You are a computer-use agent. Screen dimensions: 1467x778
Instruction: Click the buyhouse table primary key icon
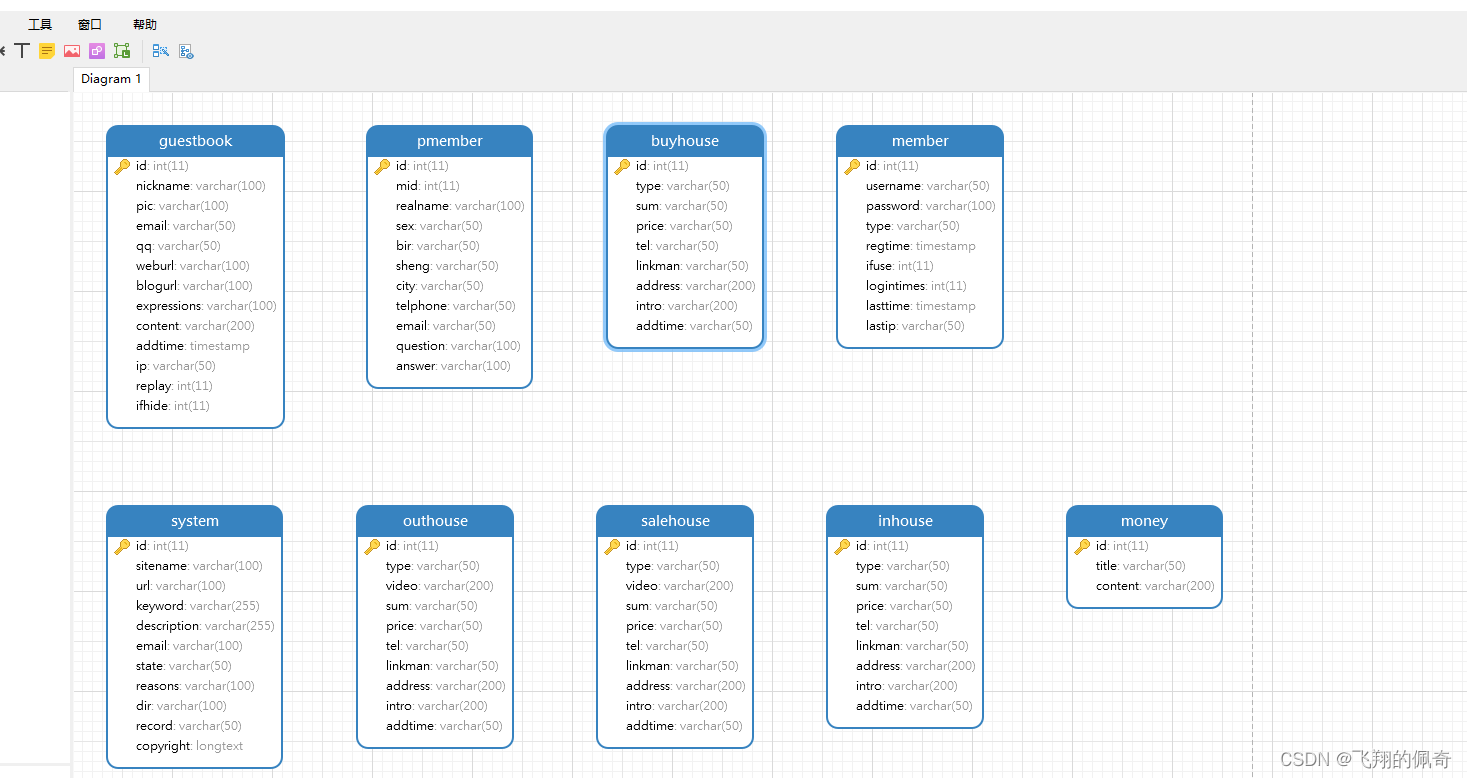[622, 167]
